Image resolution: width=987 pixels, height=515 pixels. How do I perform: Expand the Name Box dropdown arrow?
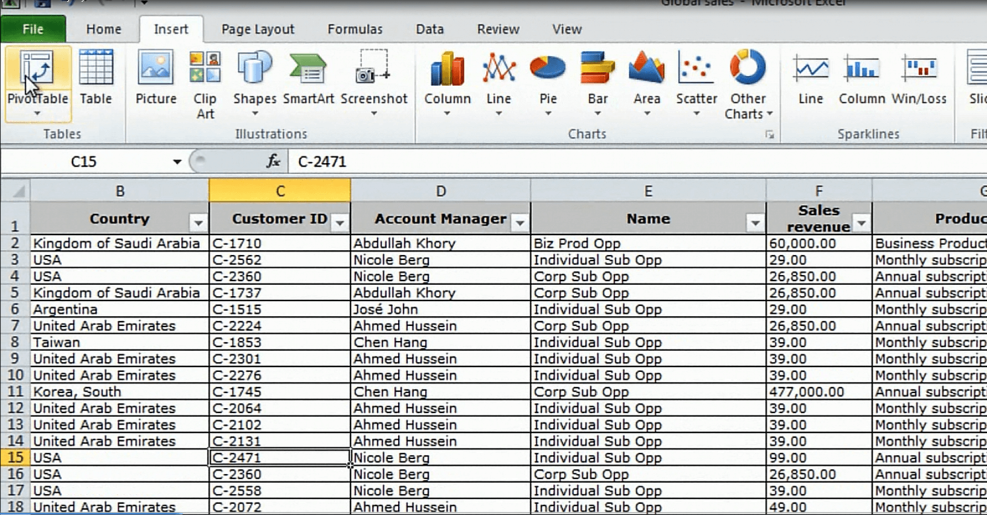pos(177,162)
